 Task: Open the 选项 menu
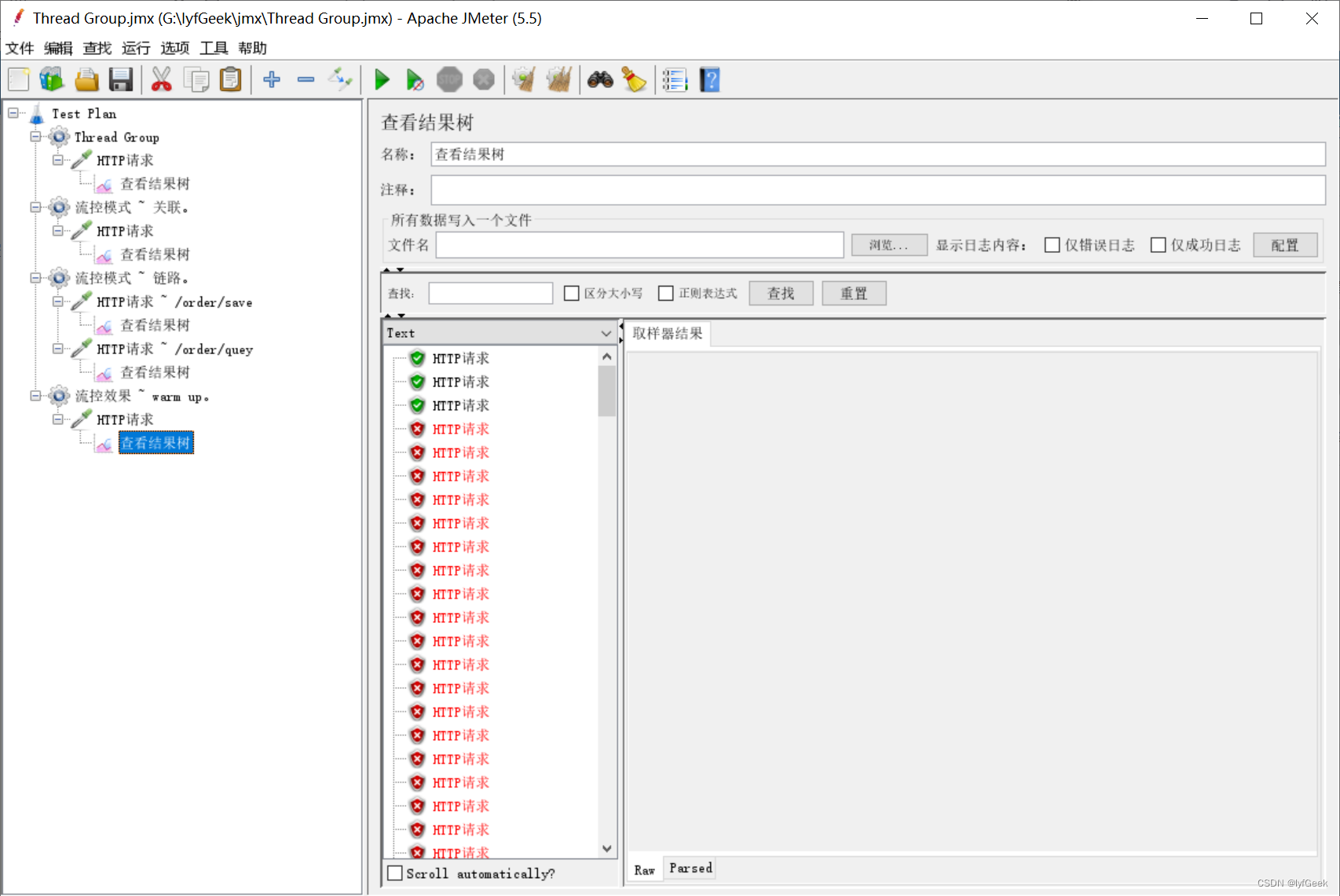pos(175,48)
